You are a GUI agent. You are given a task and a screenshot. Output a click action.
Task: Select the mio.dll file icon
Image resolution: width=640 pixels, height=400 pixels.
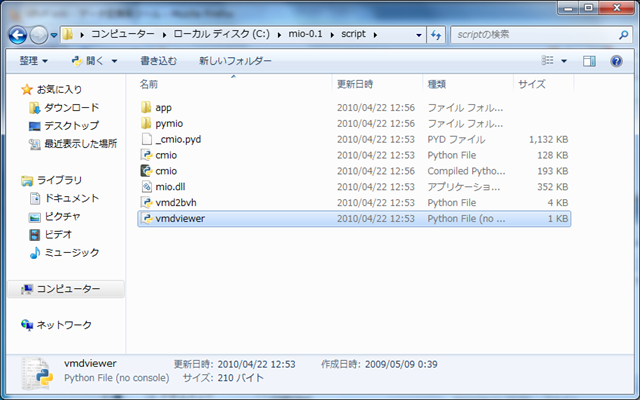(x=146, y=187)
